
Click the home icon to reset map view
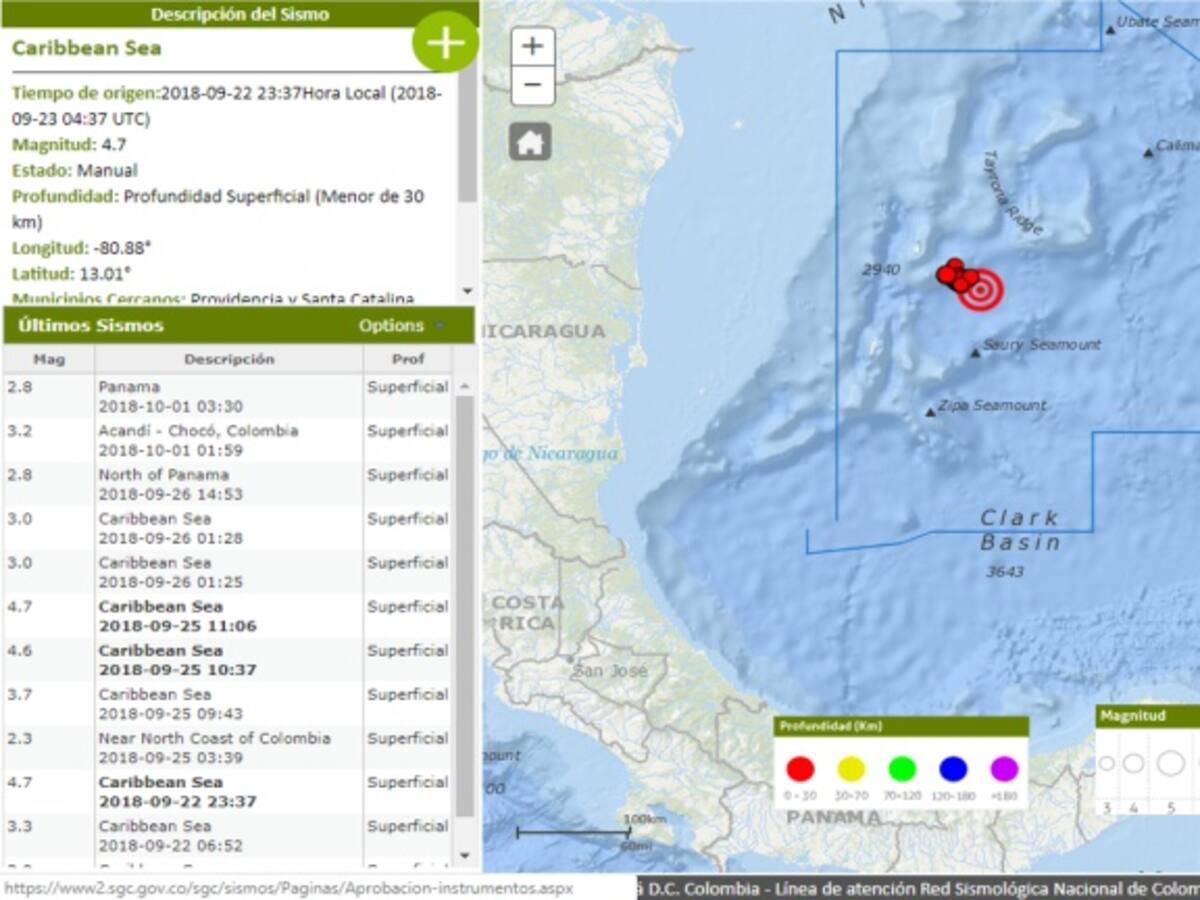530,140
